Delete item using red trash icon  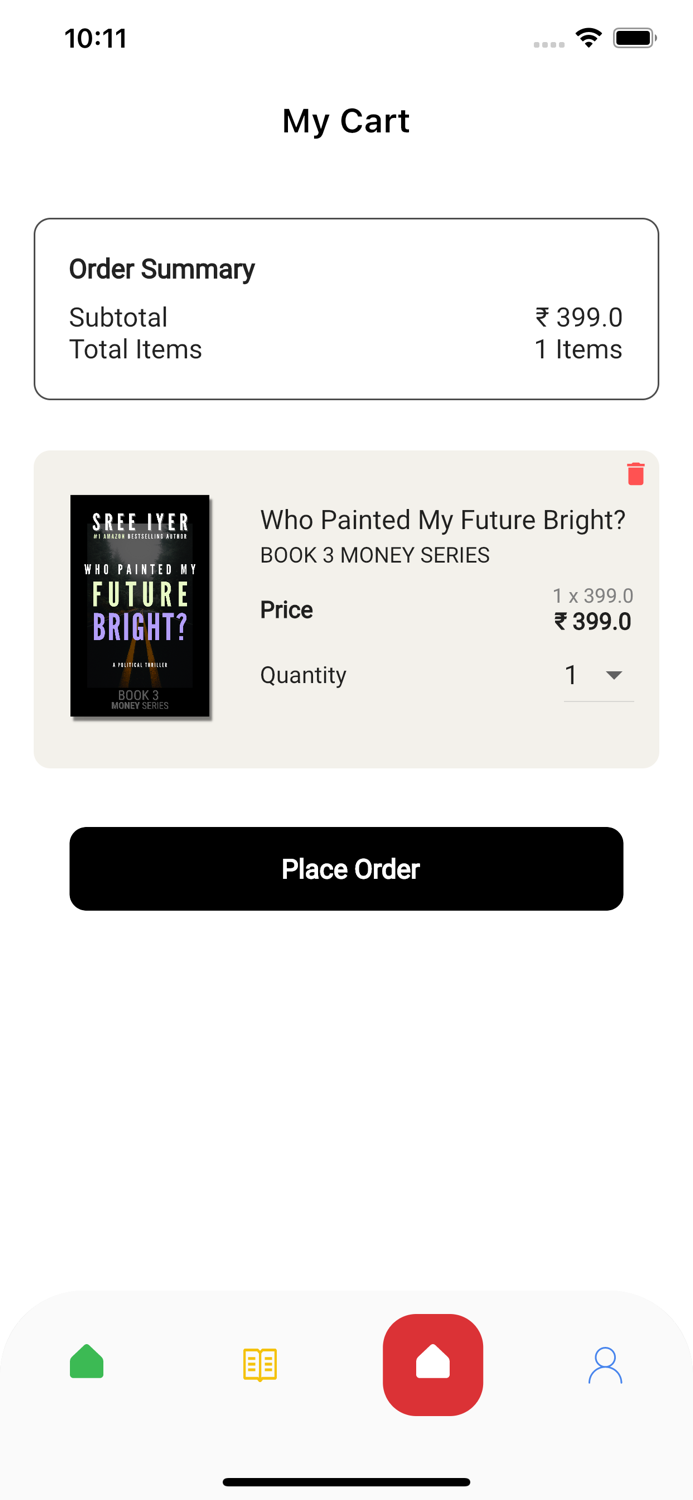635,474
